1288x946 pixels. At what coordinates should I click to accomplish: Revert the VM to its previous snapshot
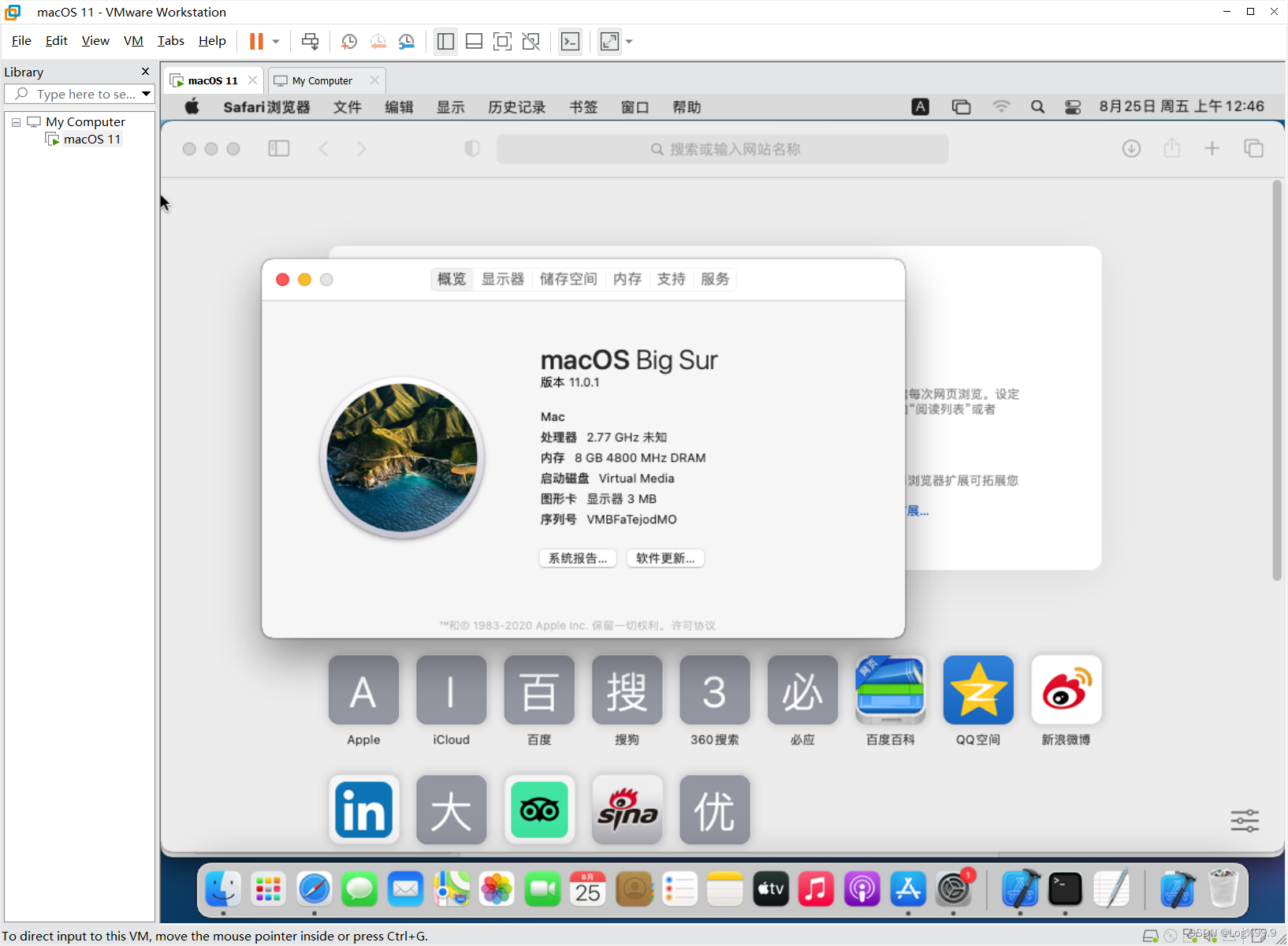pos(378,41)
